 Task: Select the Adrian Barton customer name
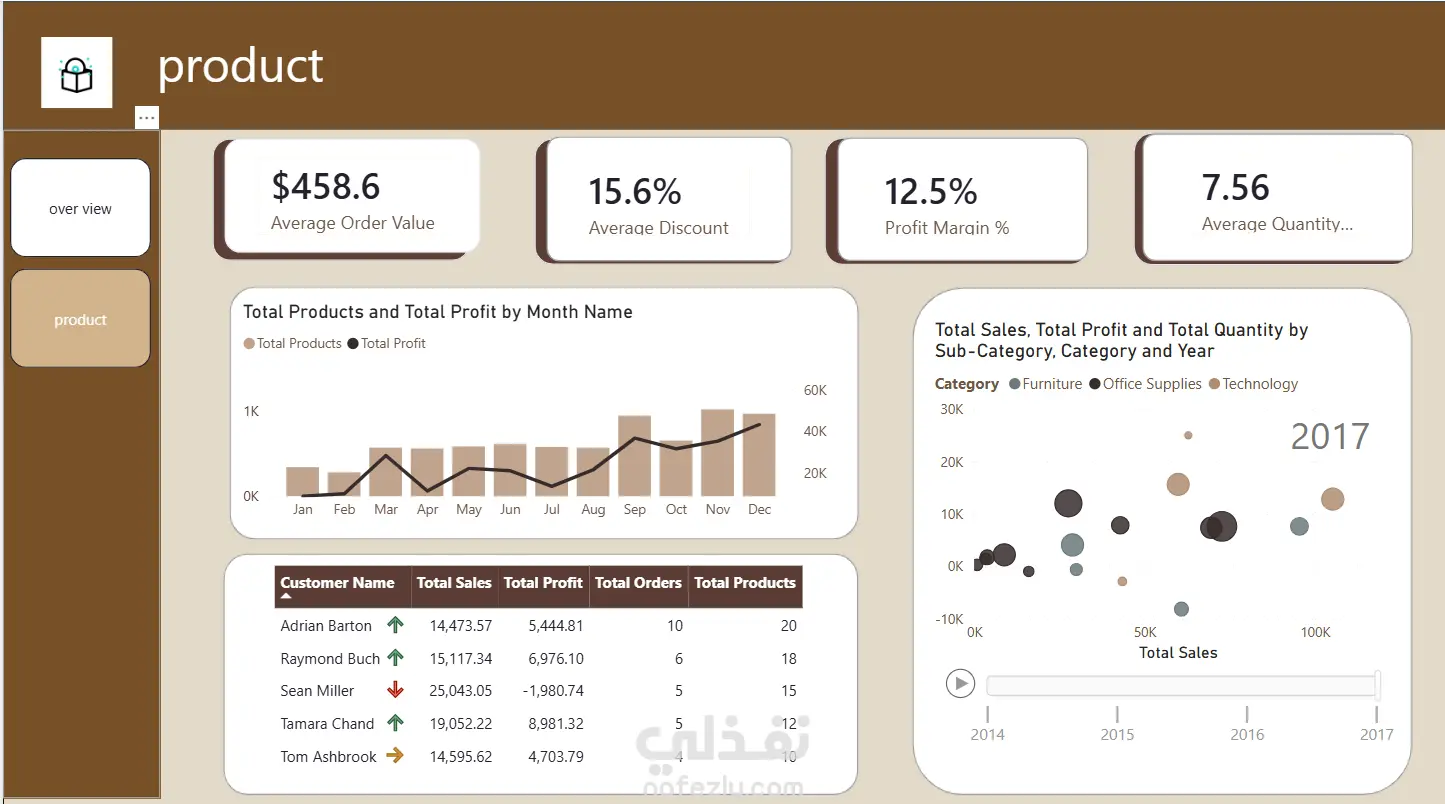pyautogui.click(x=326, y=626)
